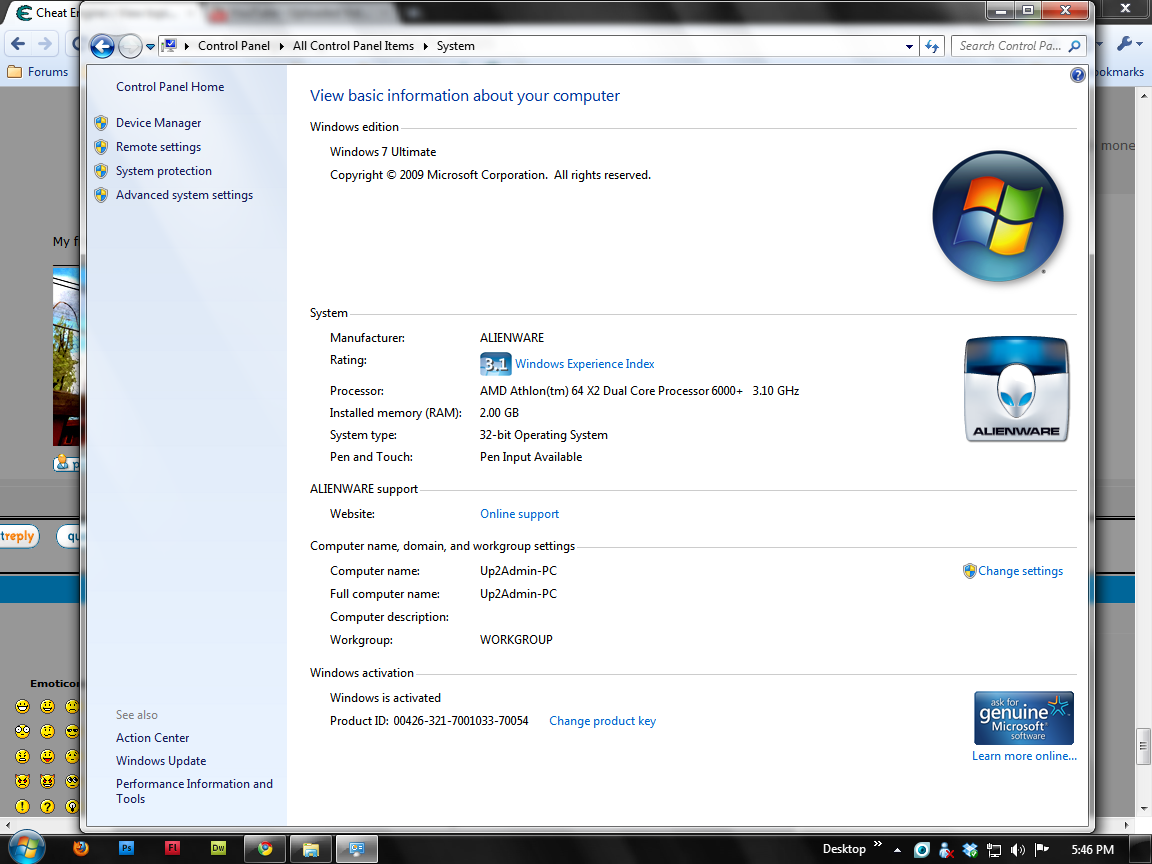Image resolution: width=1152 pixels, height=864 pixels.
Task: Switch to Windows Explorer in the taskbar
Action: coord(310,849)
